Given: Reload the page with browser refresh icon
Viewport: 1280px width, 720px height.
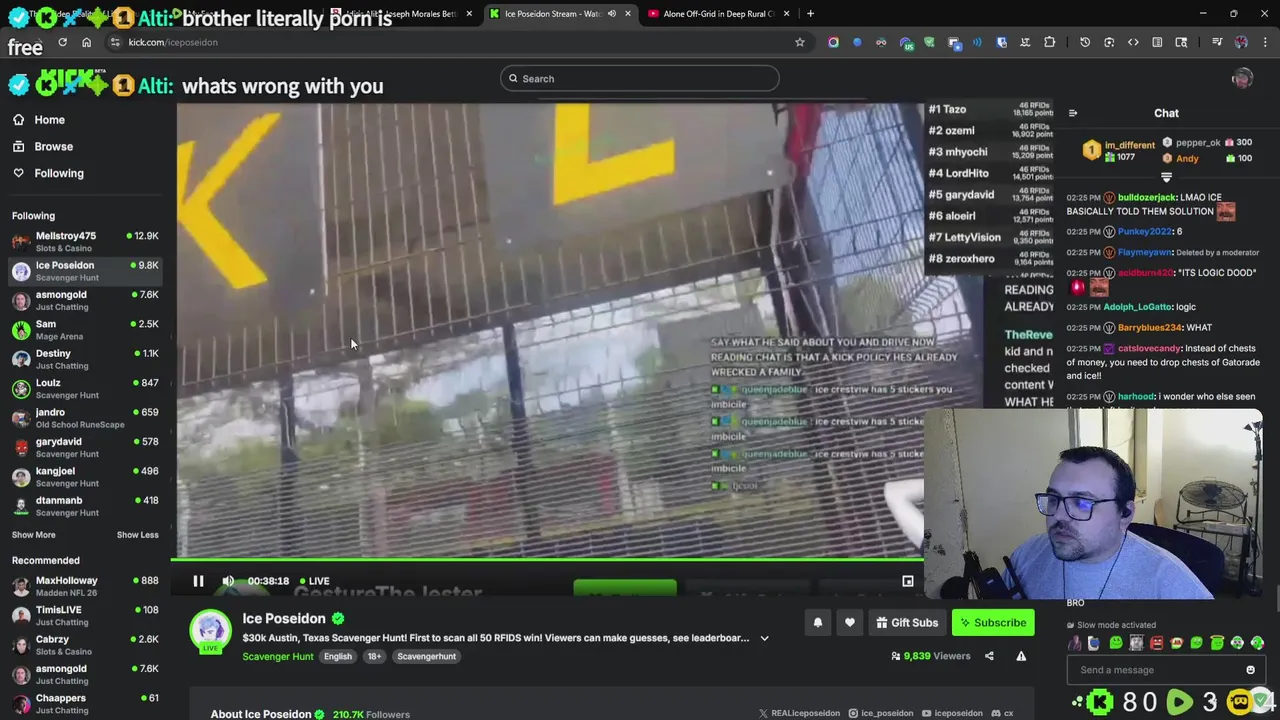Looking at the screenshot, I should pyautogui.click(x=62, y=42).
